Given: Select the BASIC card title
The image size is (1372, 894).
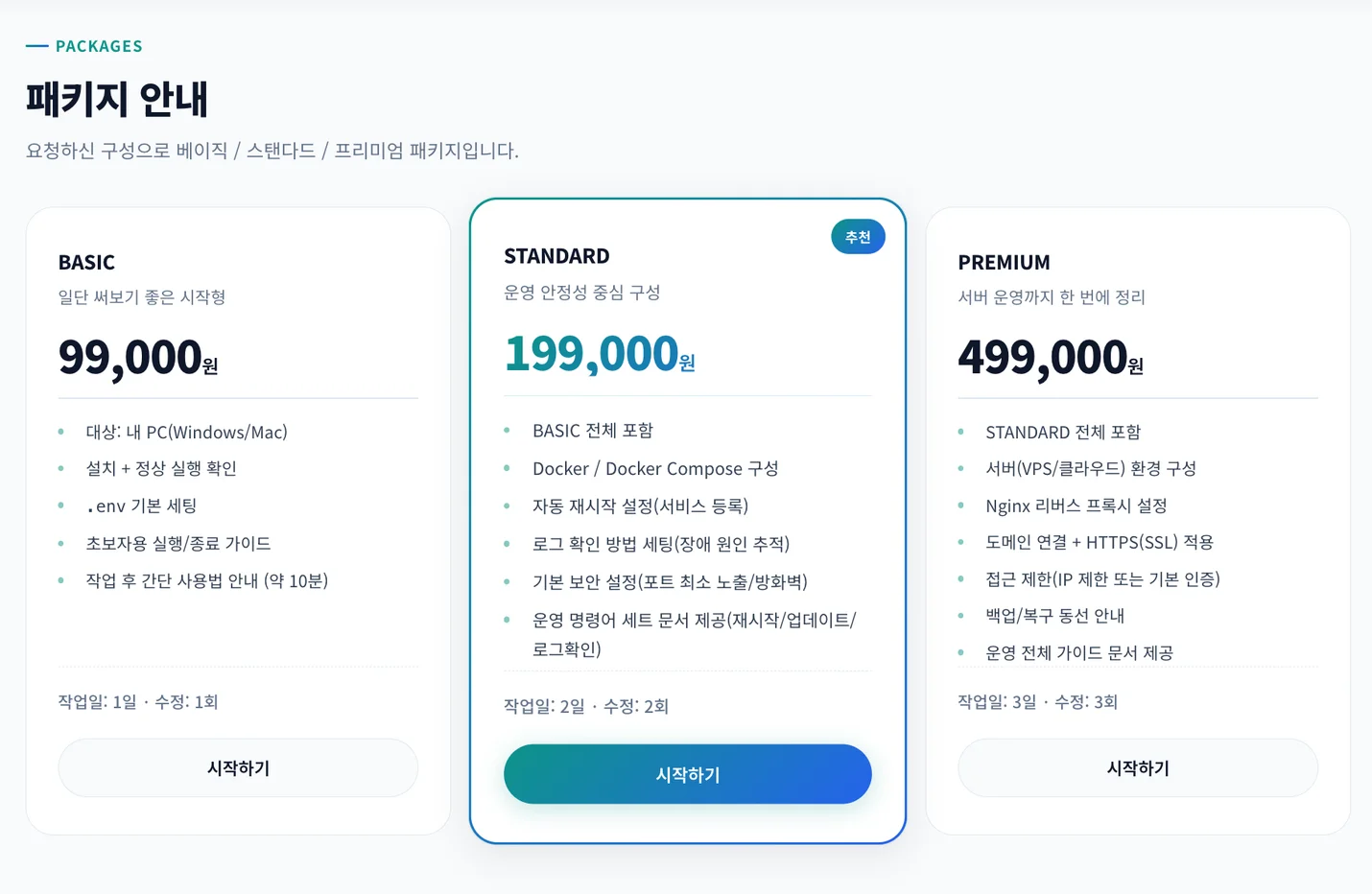Looking at the screenshot, I should (x=86, y=261).
